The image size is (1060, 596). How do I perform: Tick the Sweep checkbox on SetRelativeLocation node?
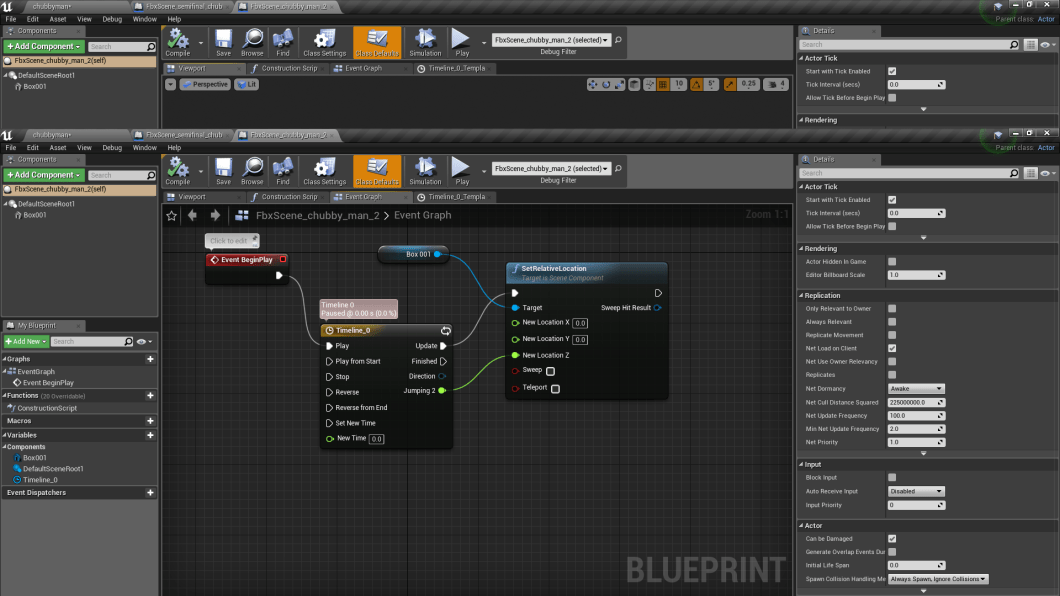coord(550,371)
